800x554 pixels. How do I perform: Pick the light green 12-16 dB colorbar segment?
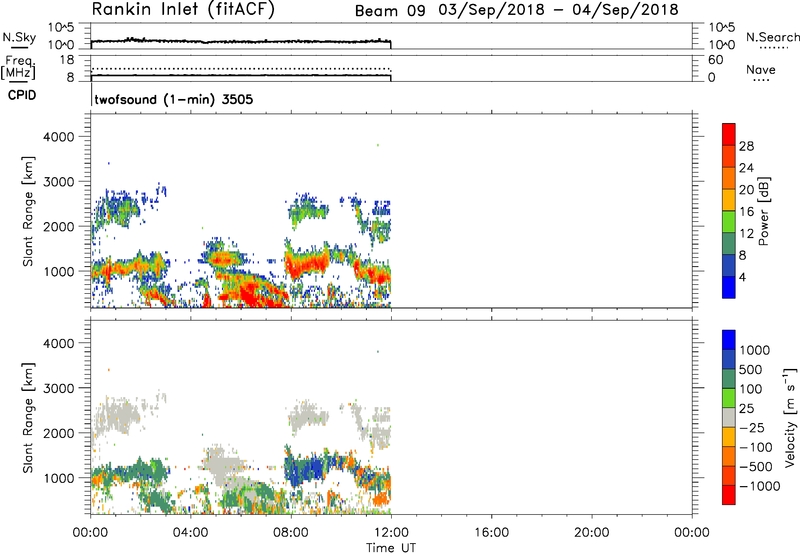729,222
